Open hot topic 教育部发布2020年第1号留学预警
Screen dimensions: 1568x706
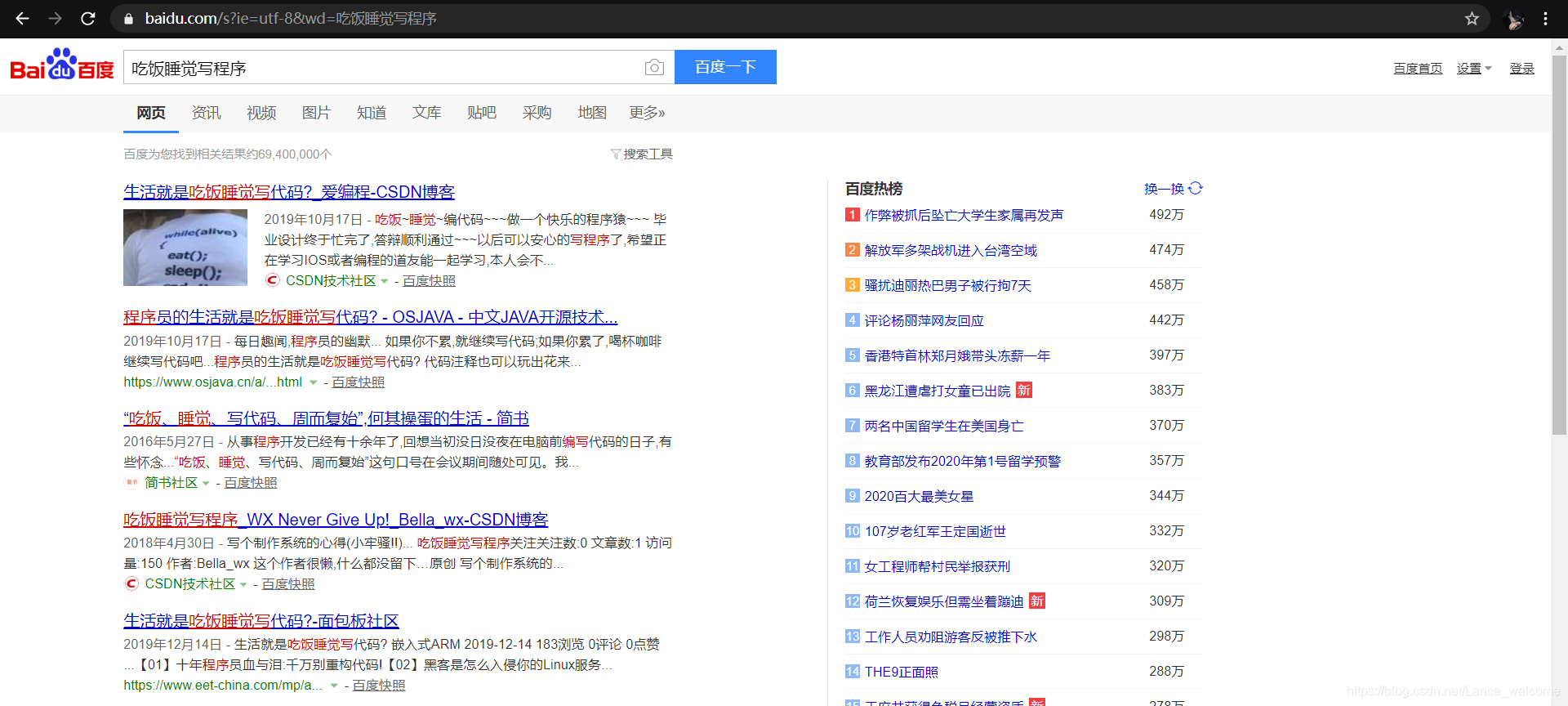[963, 461]
